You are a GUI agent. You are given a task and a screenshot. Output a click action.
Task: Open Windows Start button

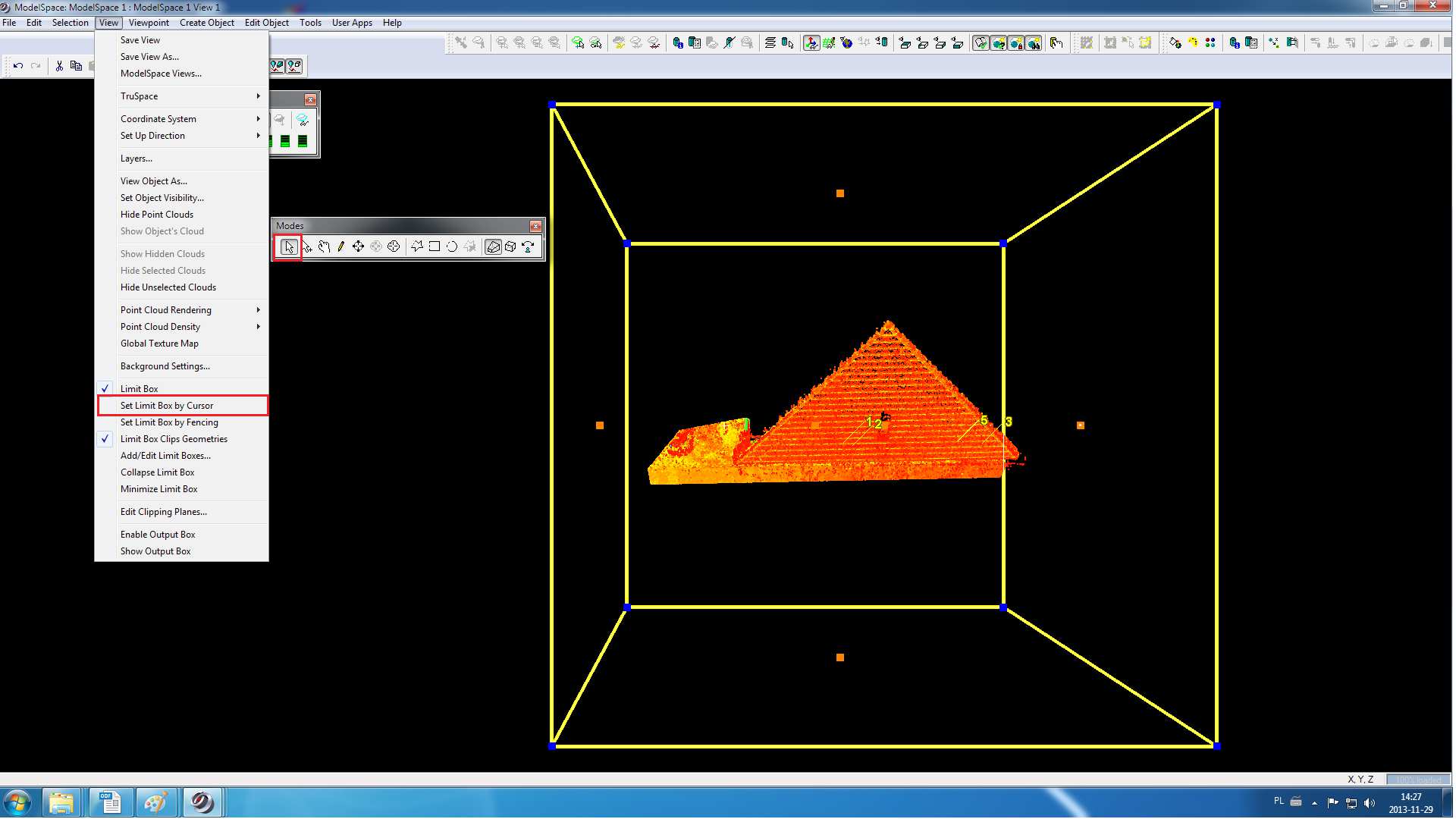pos(17,802)
